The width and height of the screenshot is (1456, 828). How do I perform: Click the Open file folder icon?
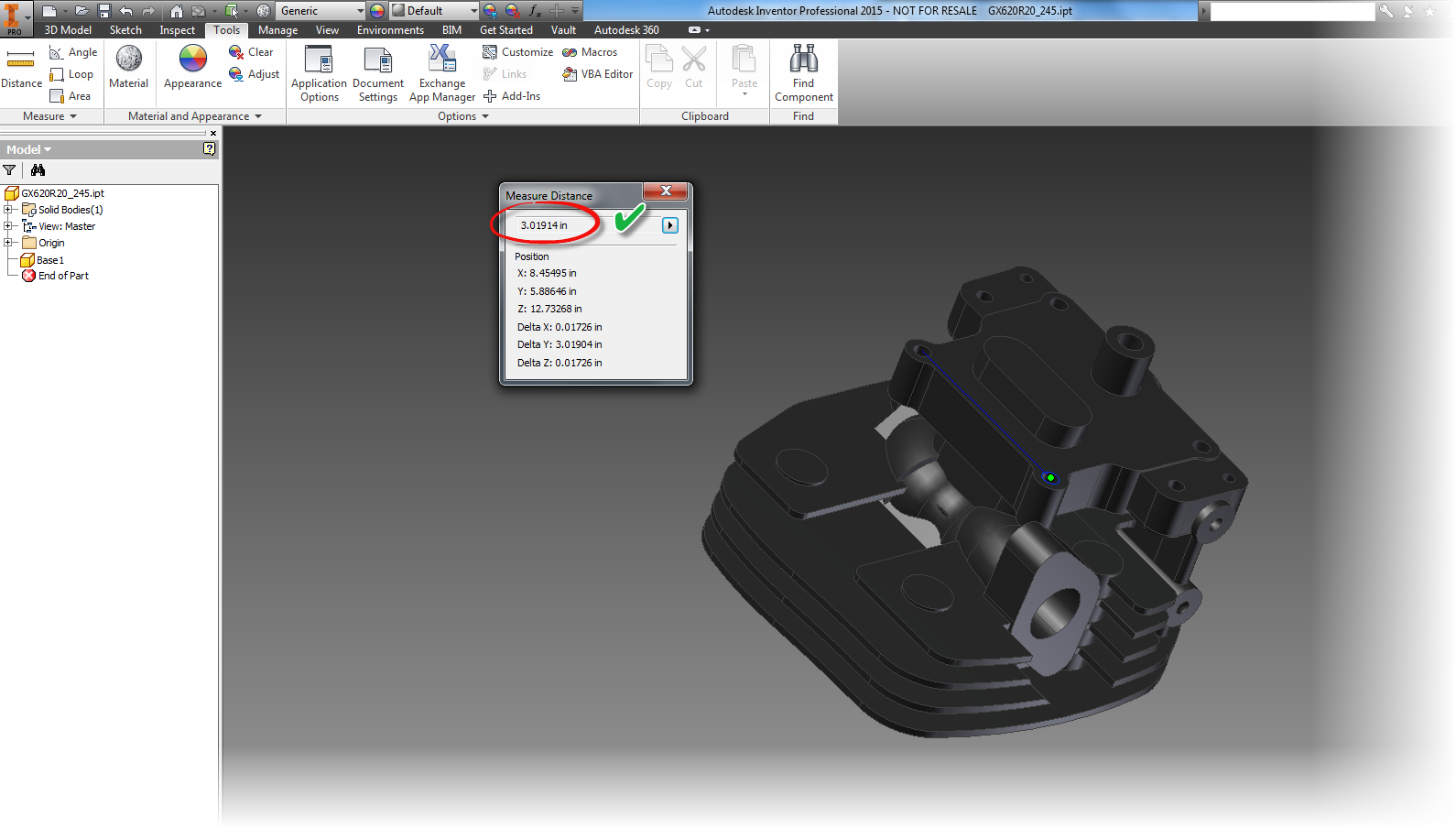click(x=81, y=11)
